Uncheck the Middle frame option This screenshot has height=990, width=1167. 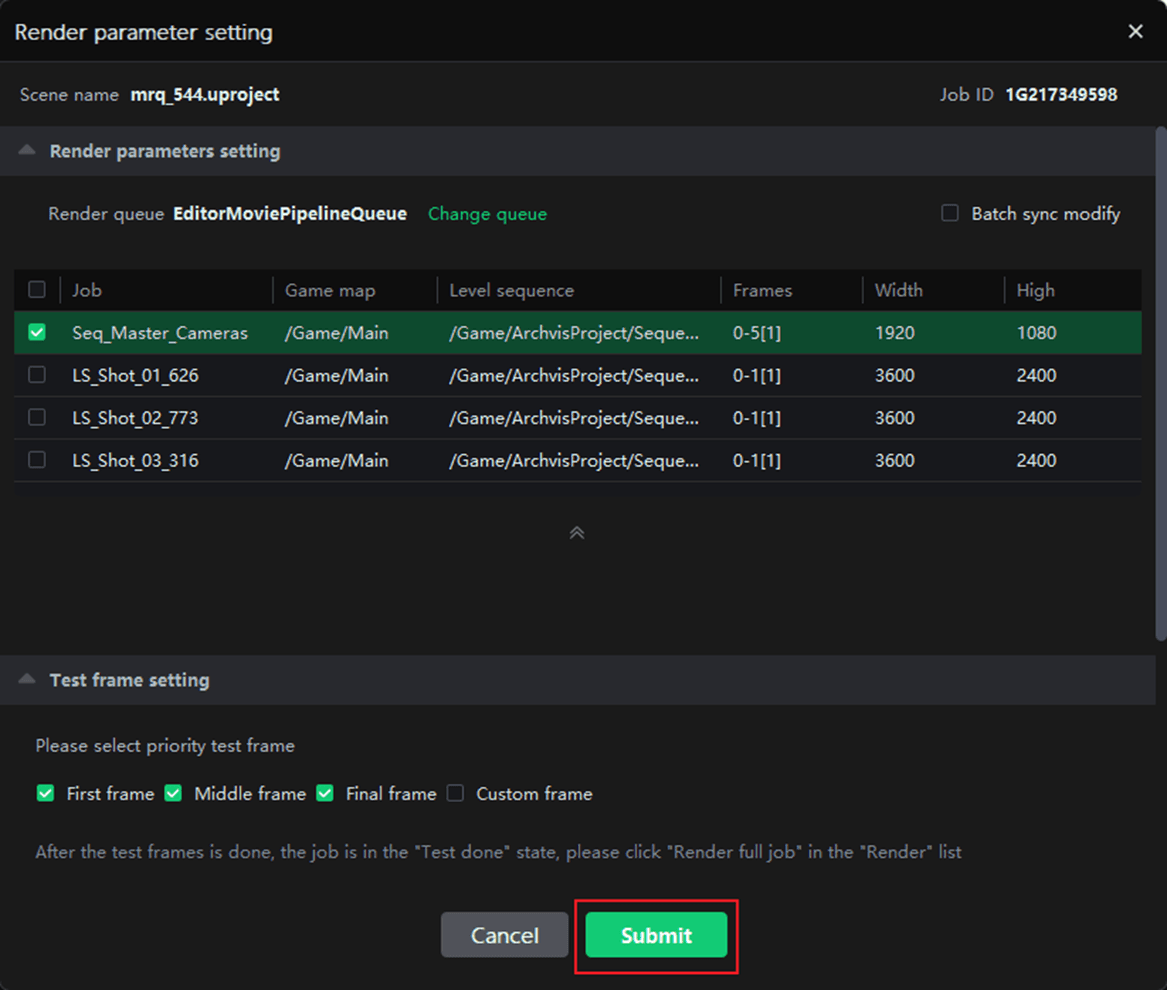click(173, 793)
